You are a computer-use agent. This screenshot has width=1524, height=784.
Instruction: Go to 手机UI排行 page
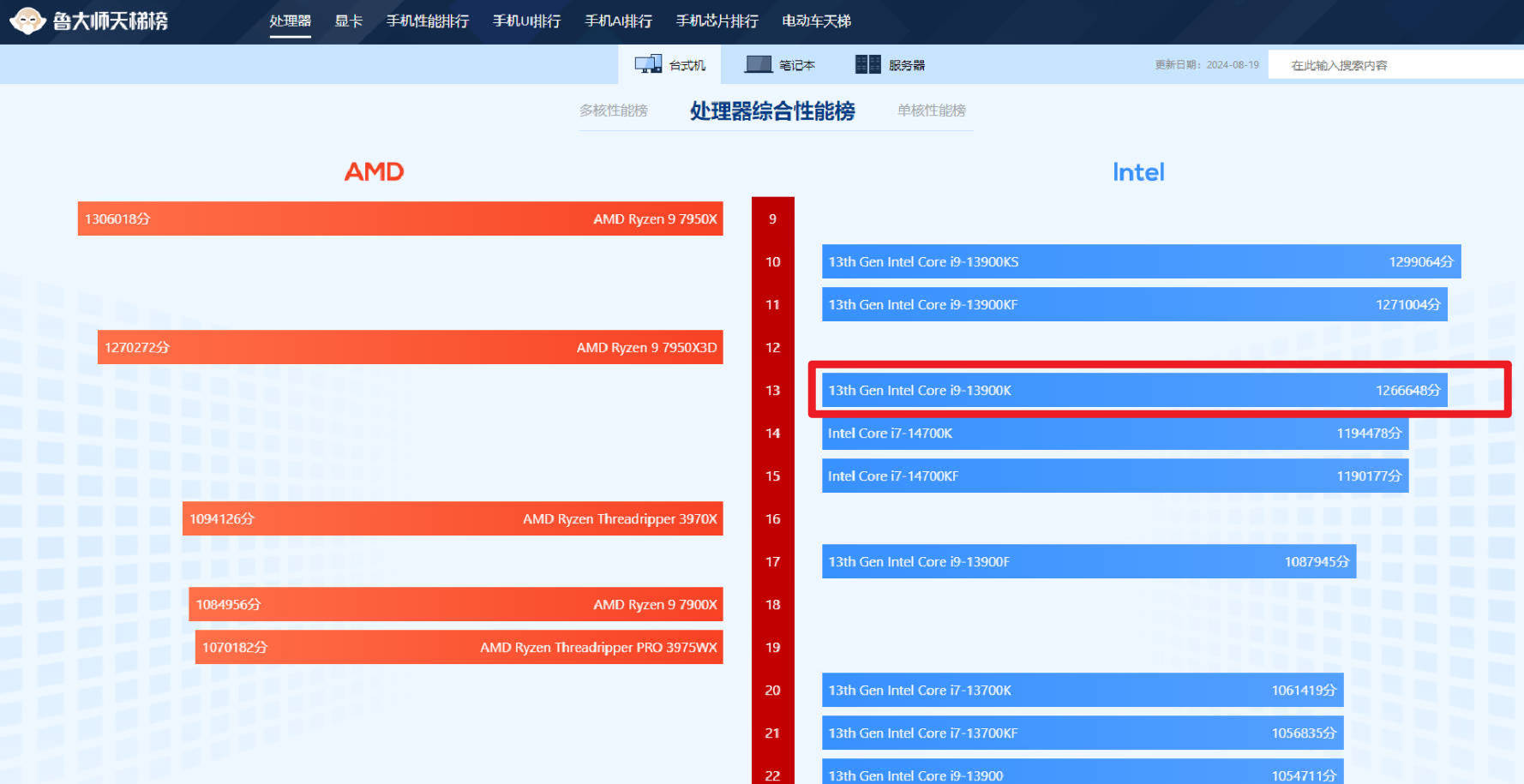coord(526,21)
